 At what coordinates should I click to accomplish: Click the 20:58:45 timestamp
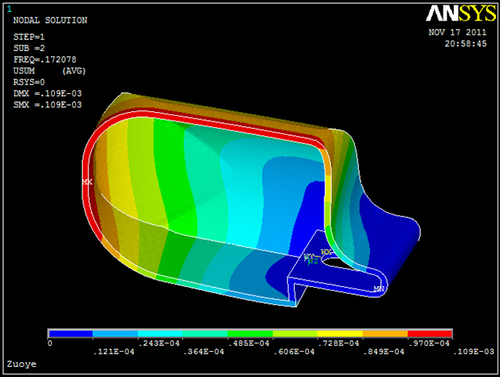tap(466, 44)
